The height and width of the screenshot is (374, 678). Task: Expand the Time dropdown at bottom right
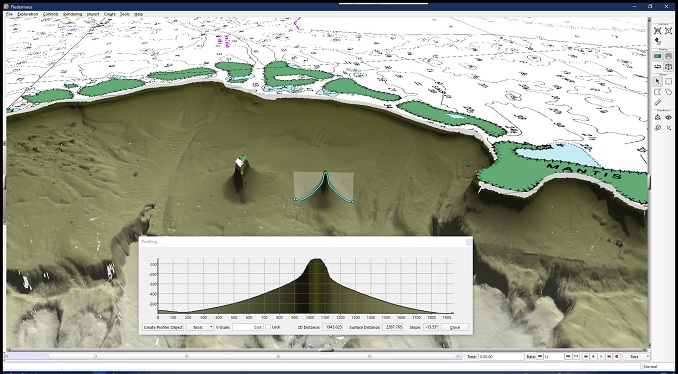coord(637,357)
